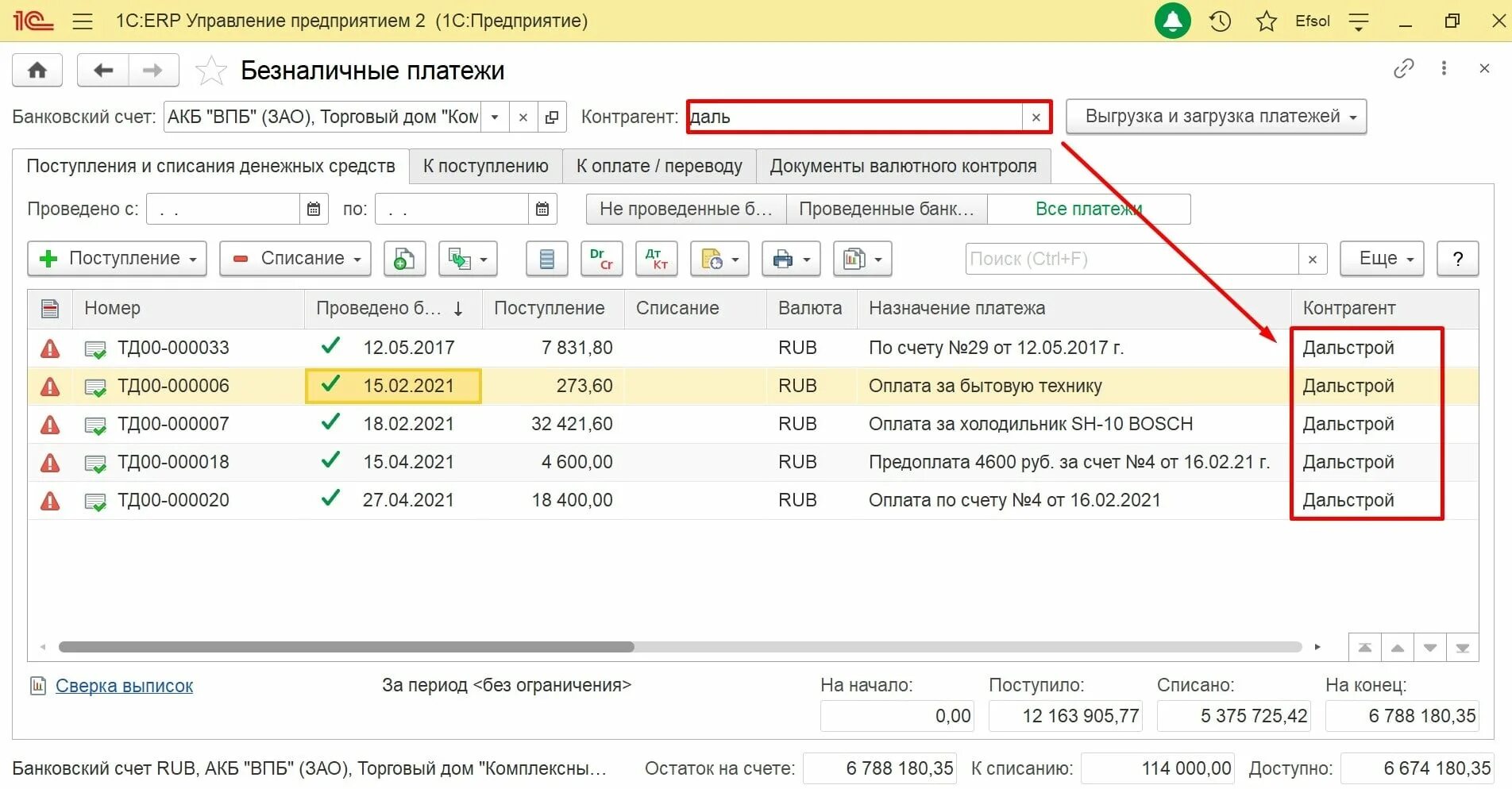Expand the Банковский счет dropdown

click(494, 117)
